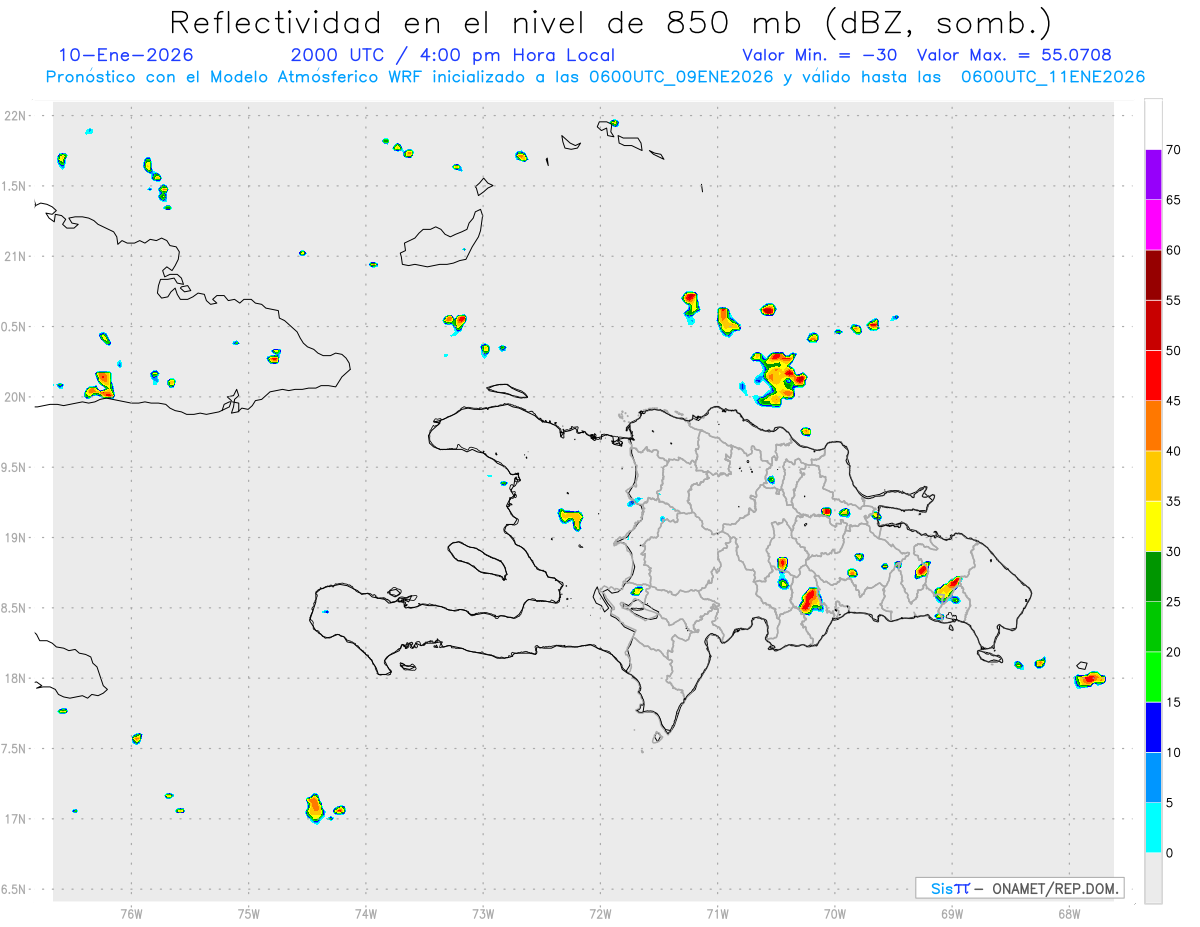Click the color bar label '0'
1200x927 pixels.
[x=1170, y=853]
